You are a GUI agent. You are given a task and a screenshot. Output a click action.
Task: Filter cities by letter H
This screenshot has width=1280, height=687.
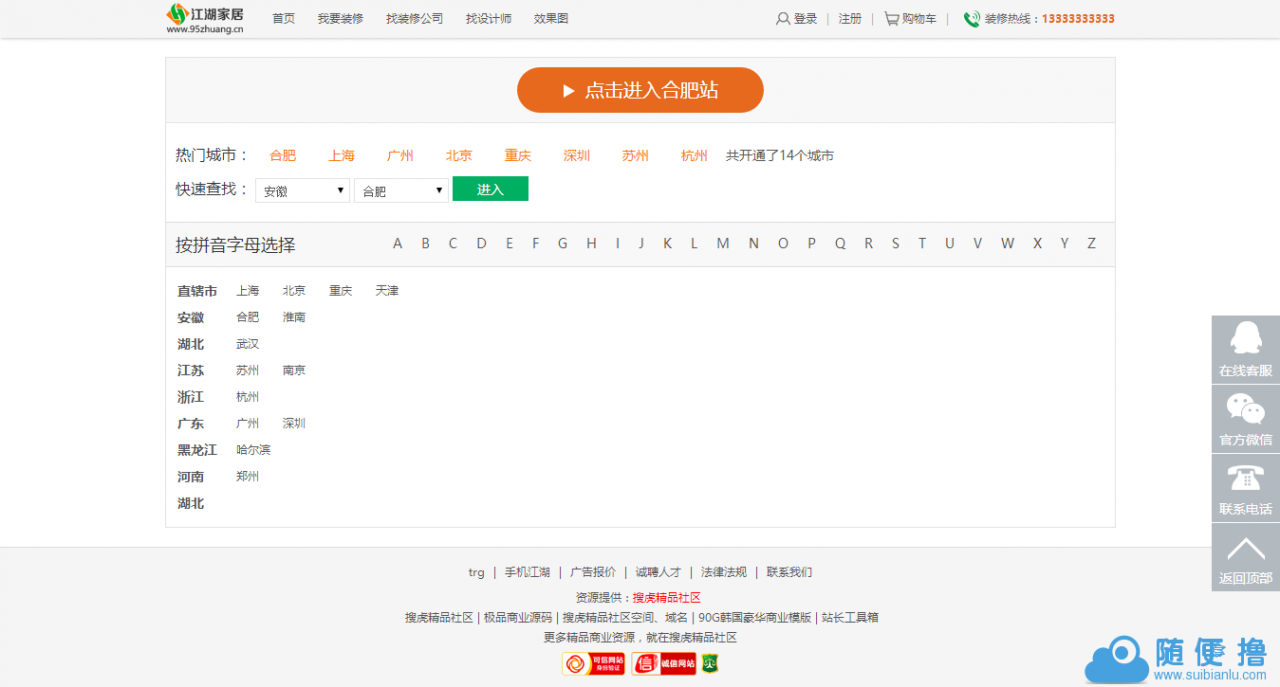tap(591, 243)
